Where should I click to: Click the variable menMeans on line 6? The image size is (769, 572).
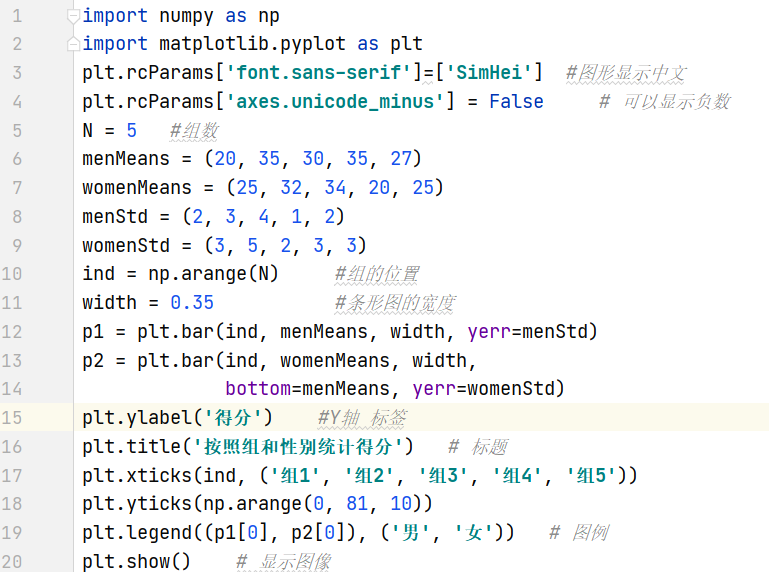point(126,159)
